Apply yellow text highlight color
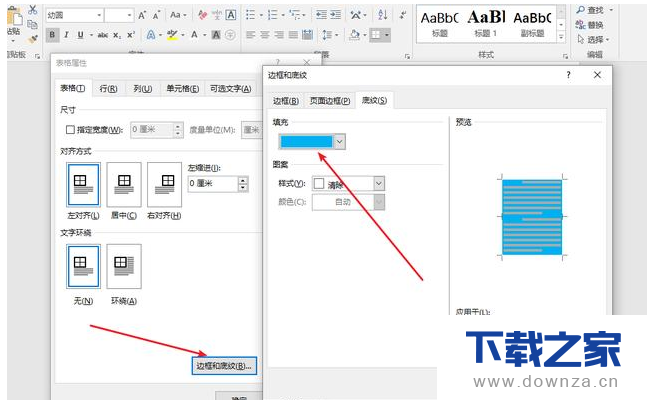 coord(172,35)
